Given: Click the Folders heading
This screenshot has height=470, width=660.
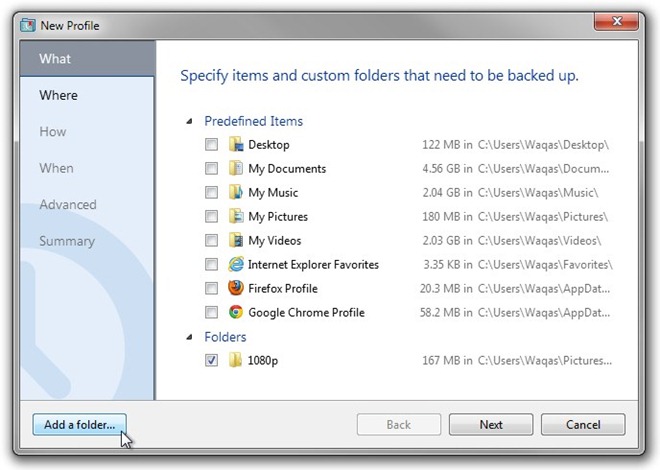Looking at the screenshot, I should click(x=225, y=337).
